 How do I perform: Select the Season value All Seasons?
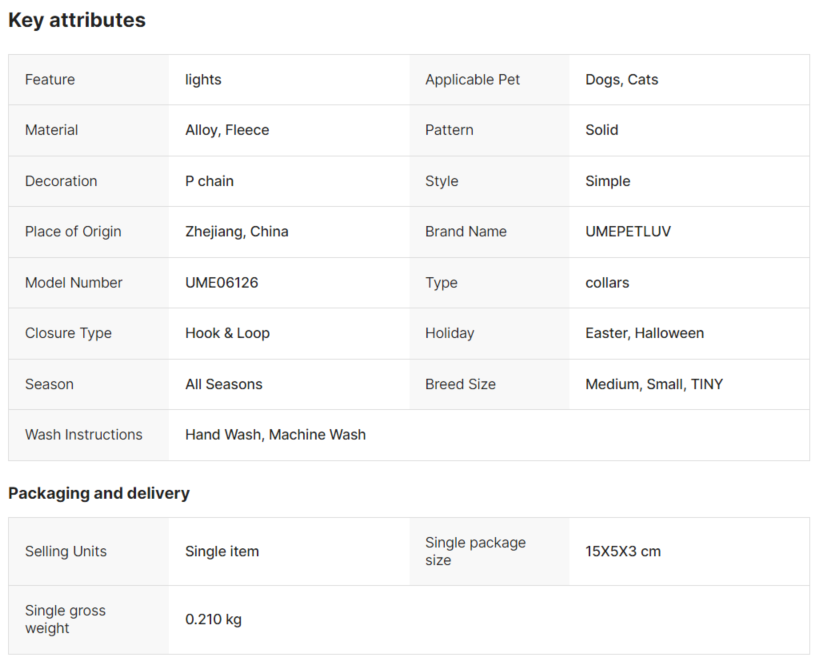224,384
